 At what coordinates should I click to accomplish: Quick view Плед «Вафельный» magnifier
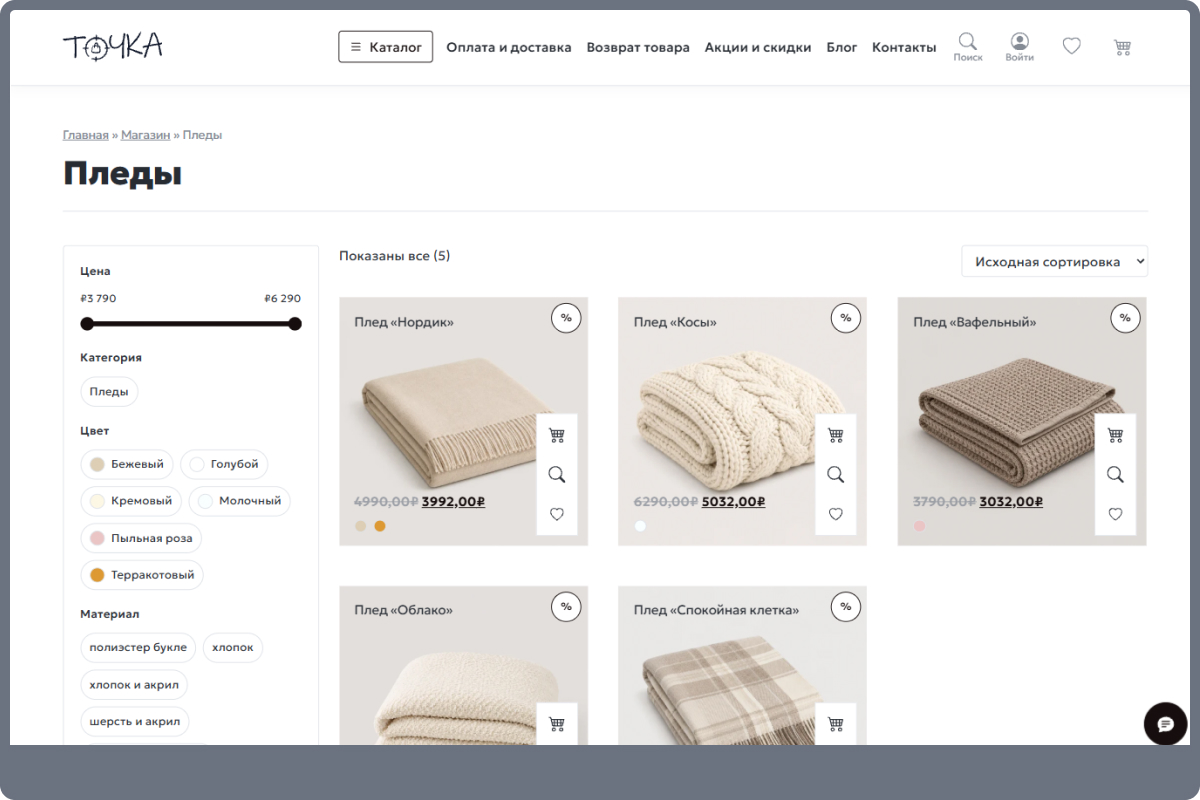point(1115,474)
